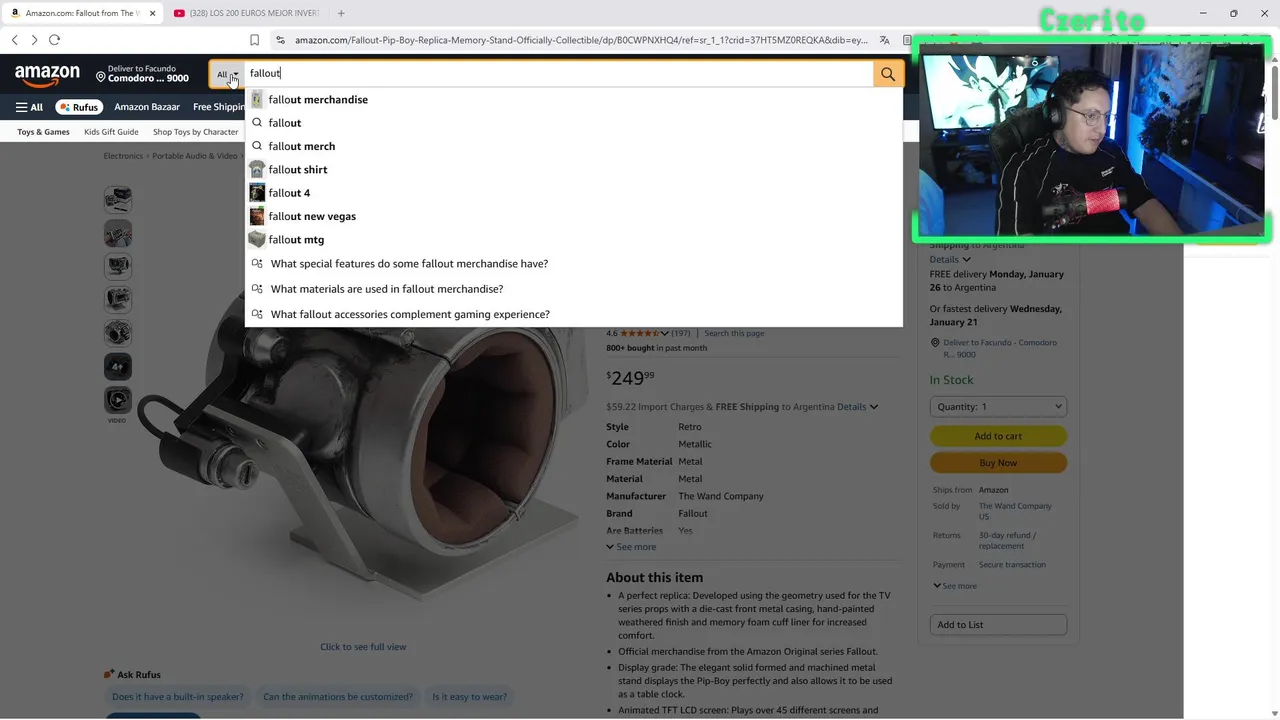This screenshot has width=1280, height=720.
Task: Expand the star rating popover chevron
Action: click(x=664, y=333)
